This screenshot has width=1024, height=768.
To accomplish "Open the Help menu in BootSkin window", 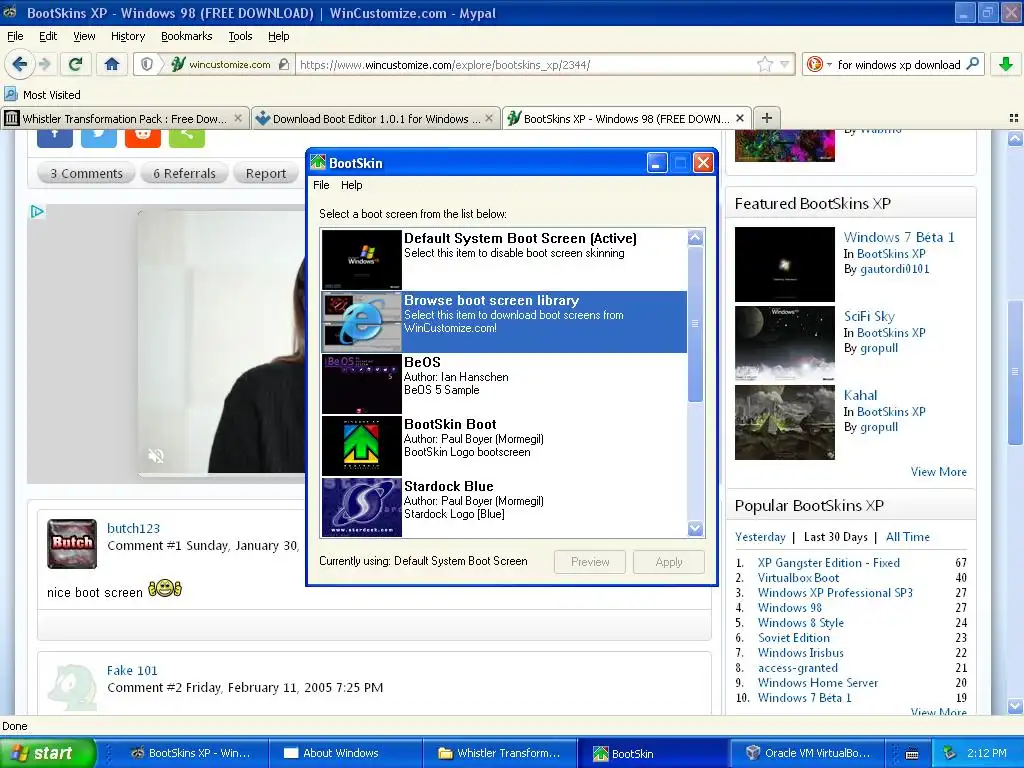I will [x=351, y=185].
